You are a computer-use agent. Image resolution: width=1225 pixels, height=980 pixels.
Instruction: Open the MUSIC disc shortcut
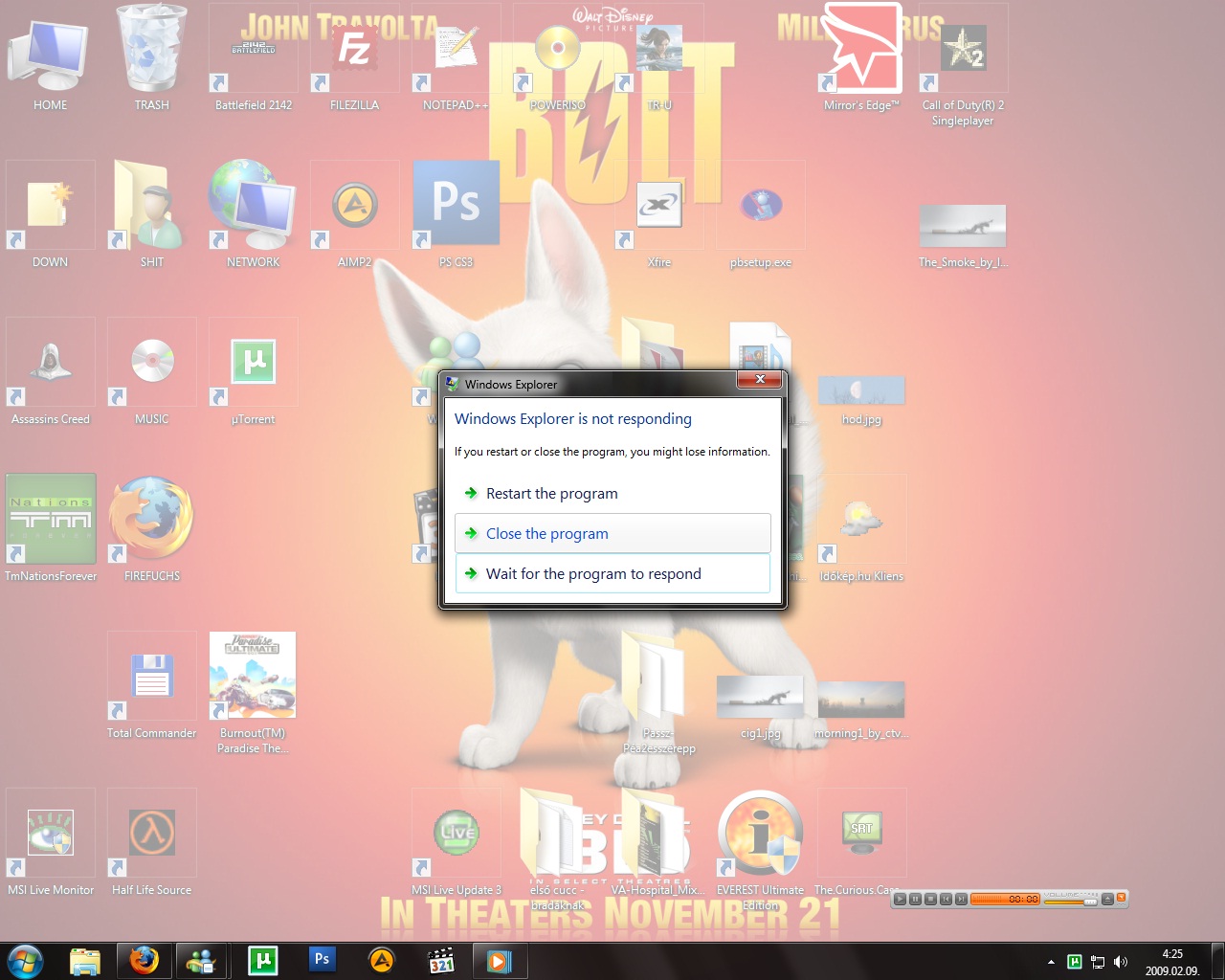[x=151, y=373]
